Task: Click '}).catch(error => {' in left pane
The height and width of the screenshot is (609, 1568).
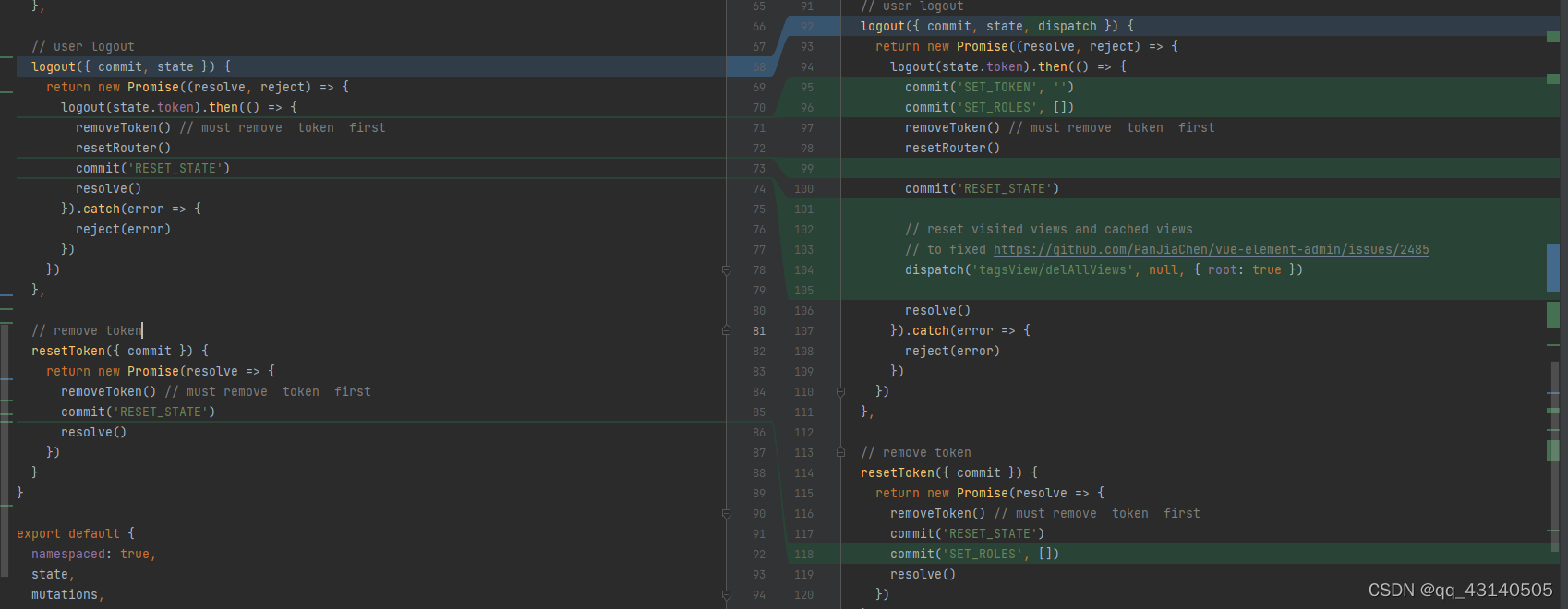Action: (131, 209)
